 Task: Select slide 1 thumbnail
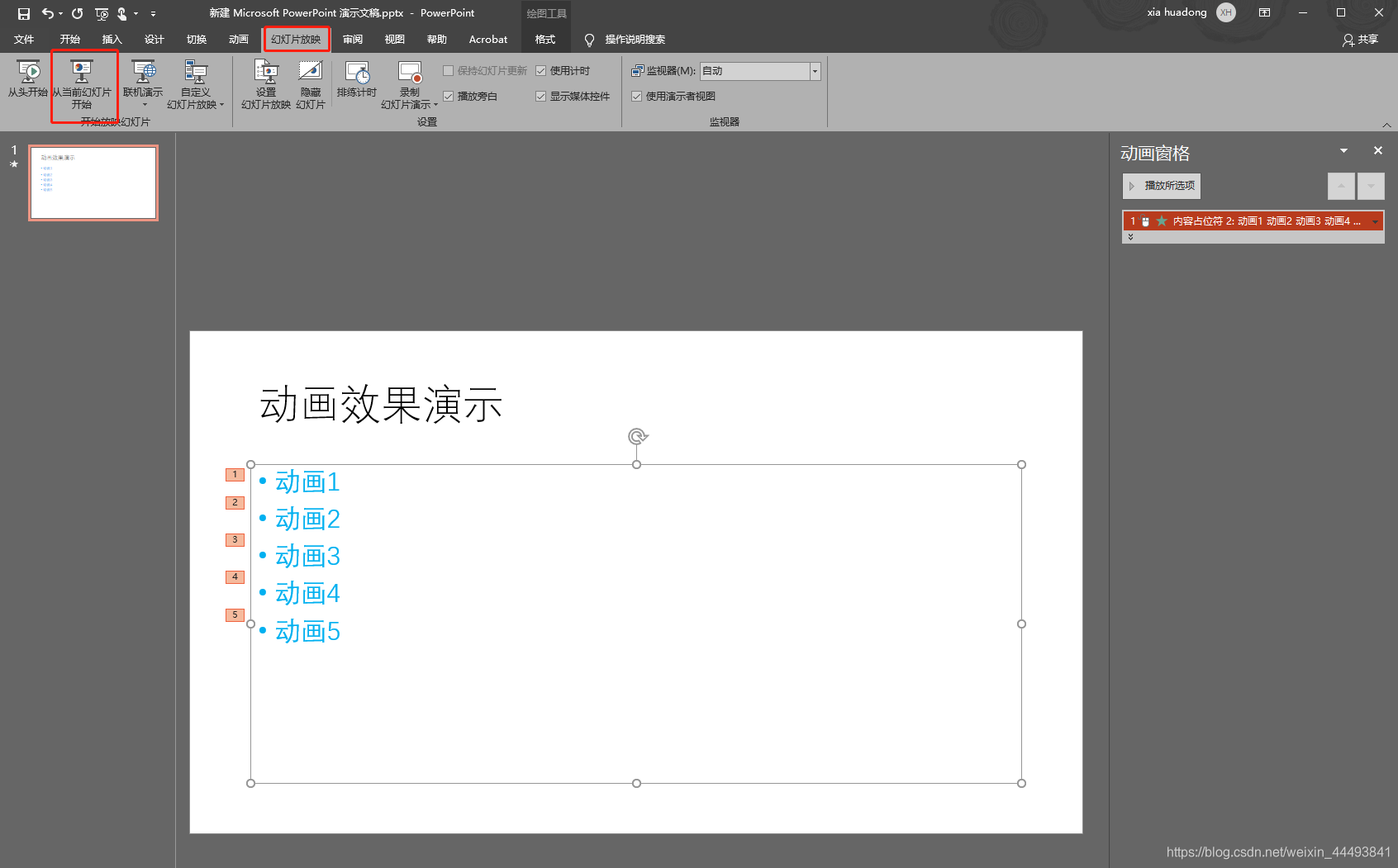(93, 183)
